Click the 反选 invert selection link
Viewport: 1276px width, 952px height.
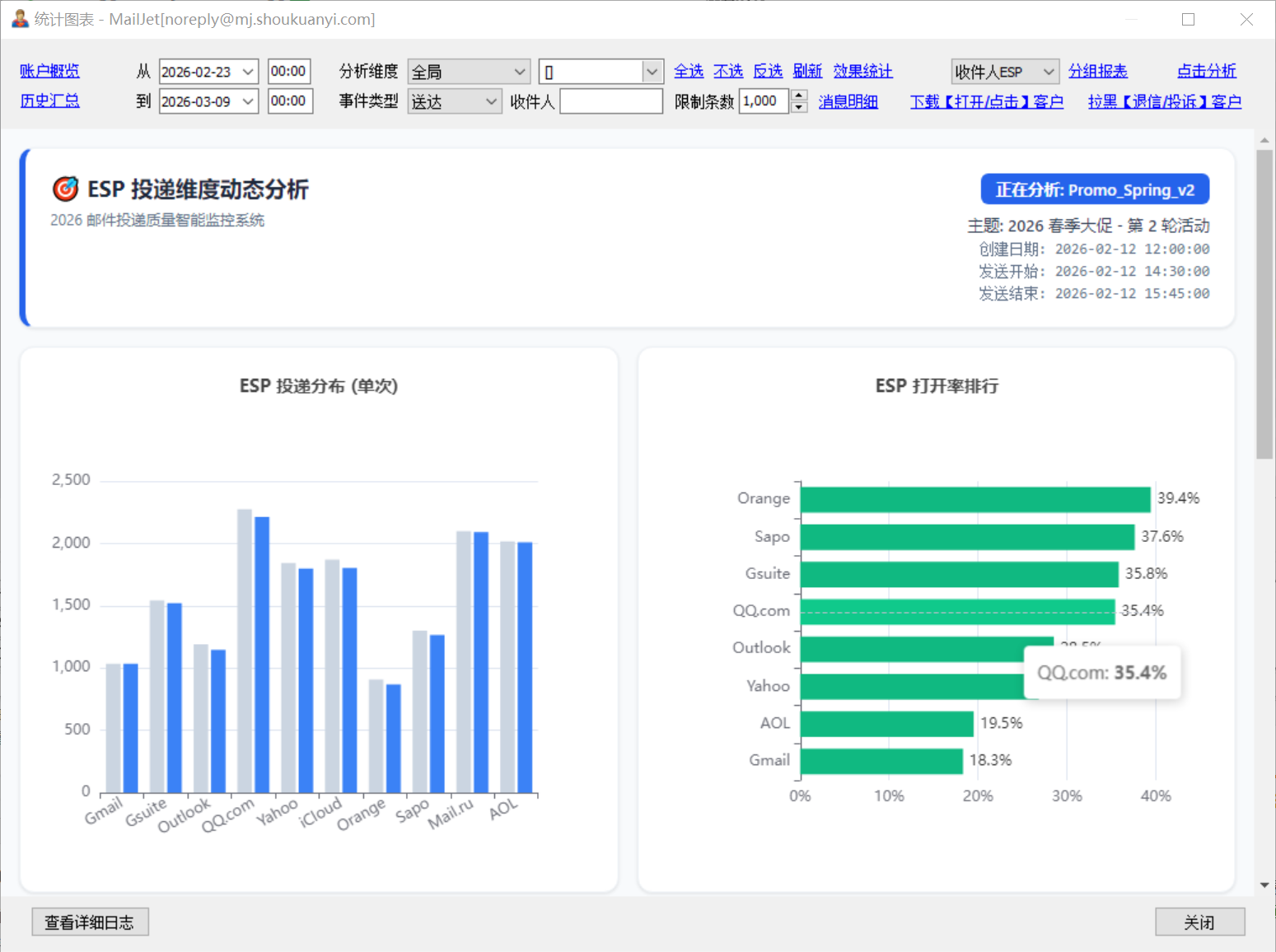[768, 72]
